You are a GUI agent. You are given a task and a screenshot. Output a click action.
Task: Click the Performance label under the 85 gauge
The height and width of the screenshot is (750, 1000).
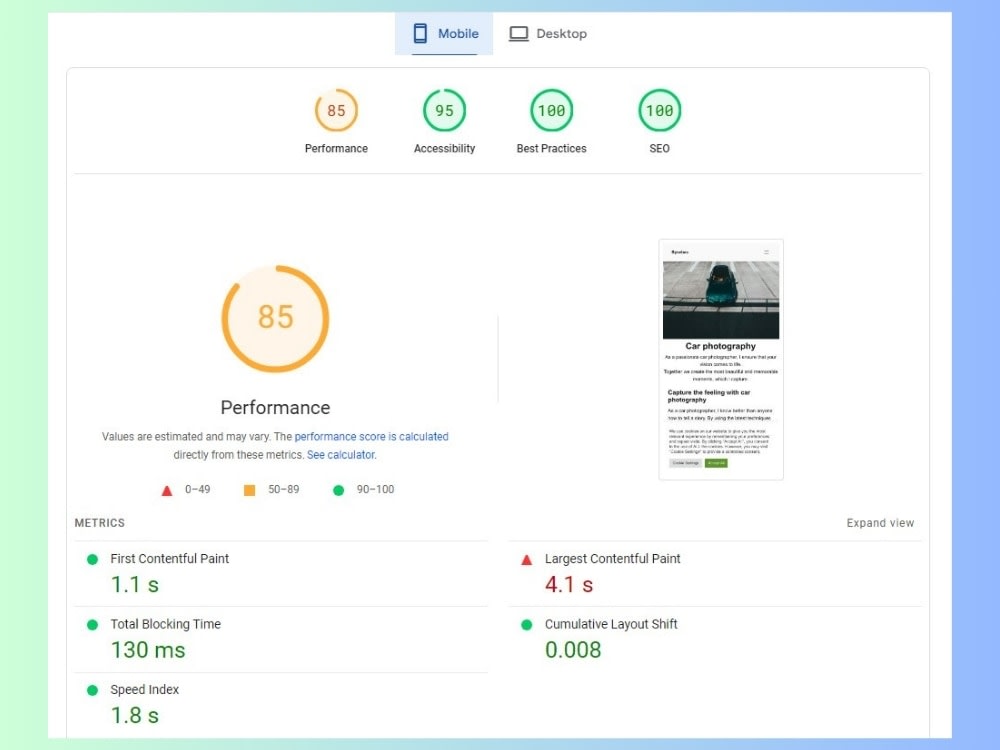[336, 148]
